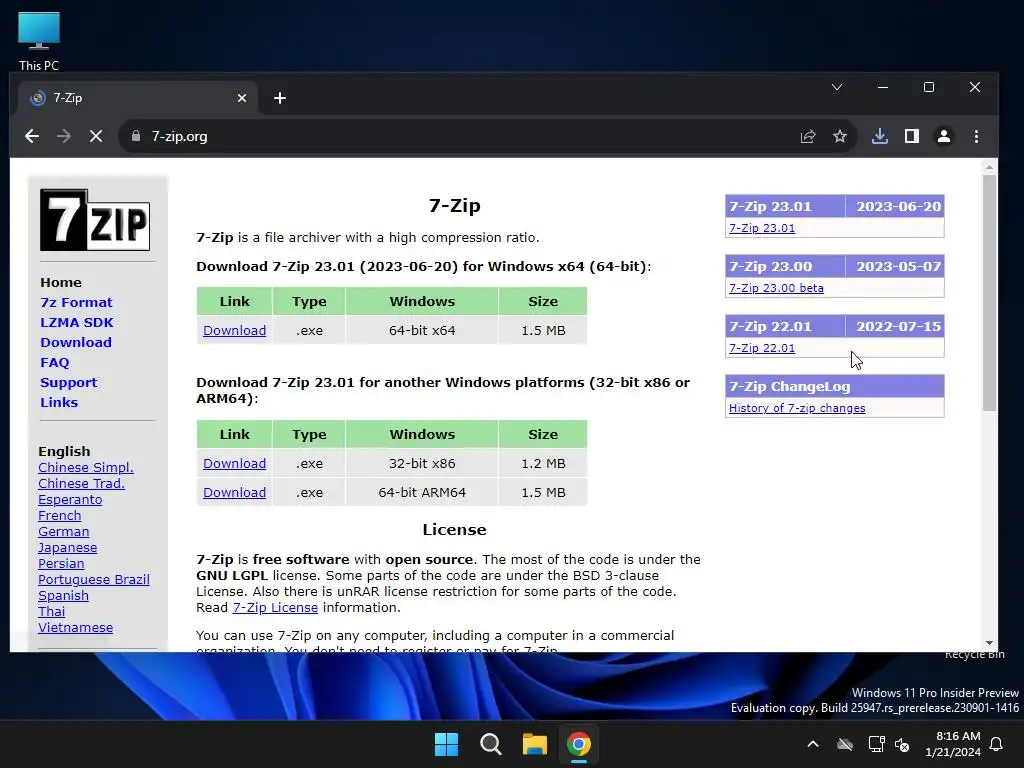Switch language to Spanish
The width and height of the screenshot is (1024, 768).
63,596
